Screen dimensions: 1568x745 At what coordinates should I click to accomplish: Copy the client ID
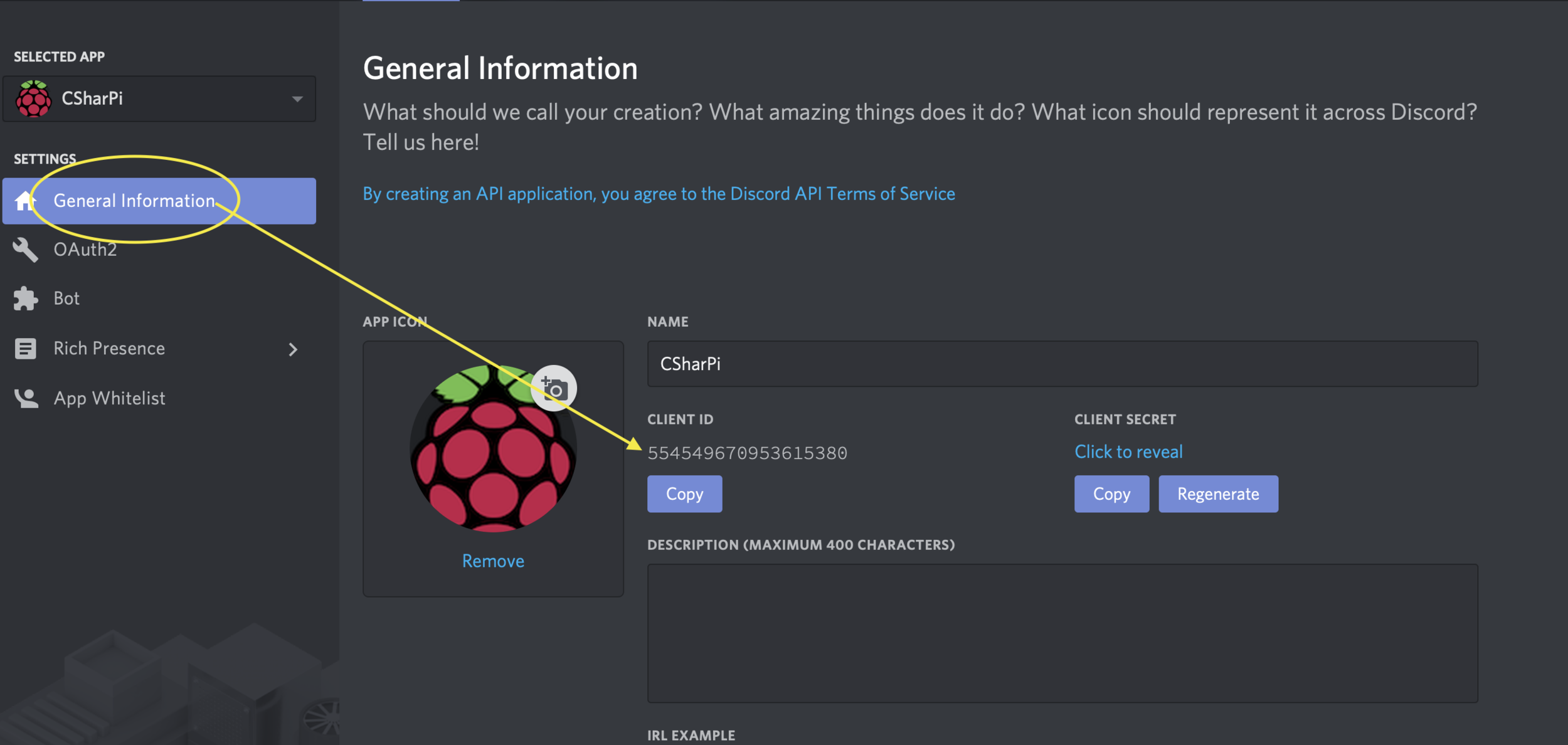[684, 494]
